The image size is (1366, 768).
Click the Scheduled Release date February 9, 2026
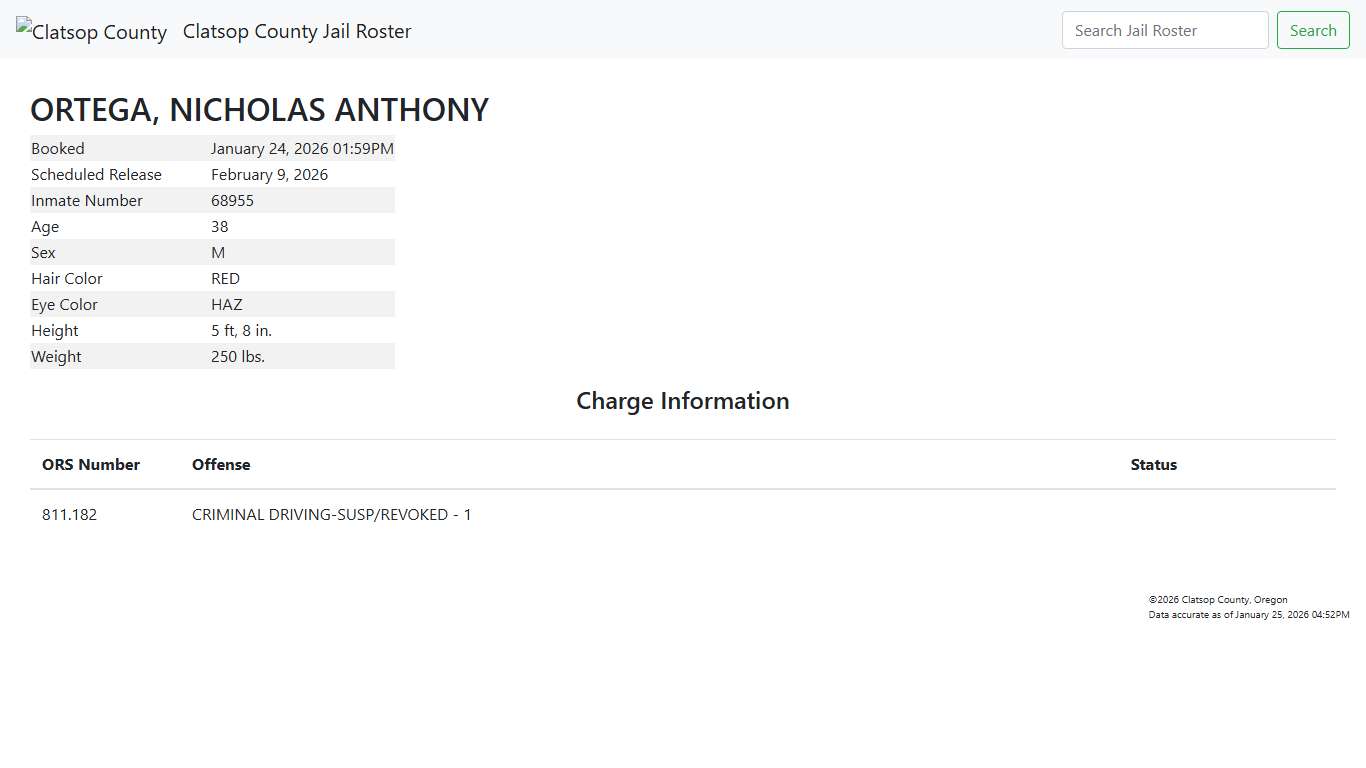coord(269,174)
